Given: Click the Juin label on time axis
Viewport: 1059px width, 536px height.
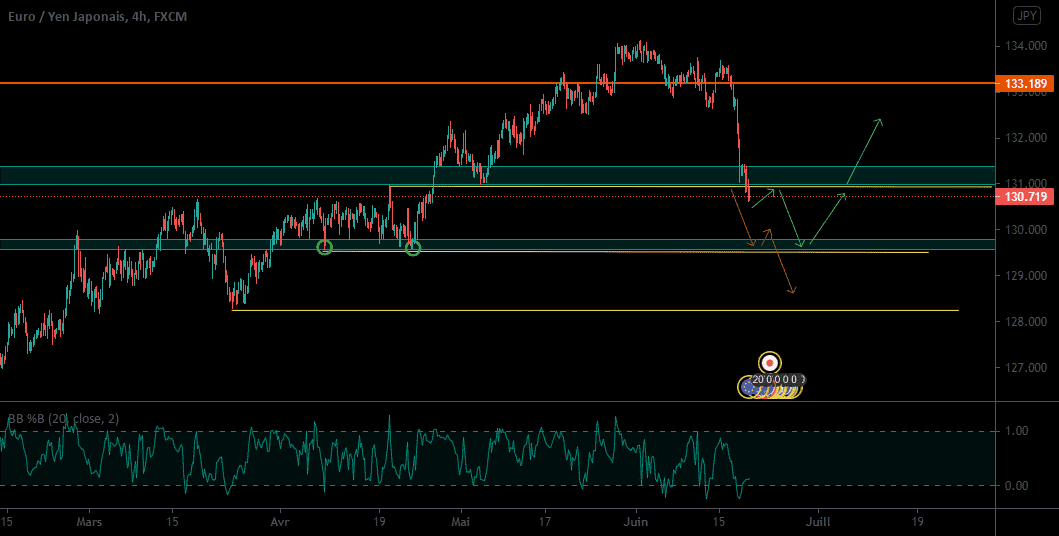Looking at the screenshot, I should (637, 521).
